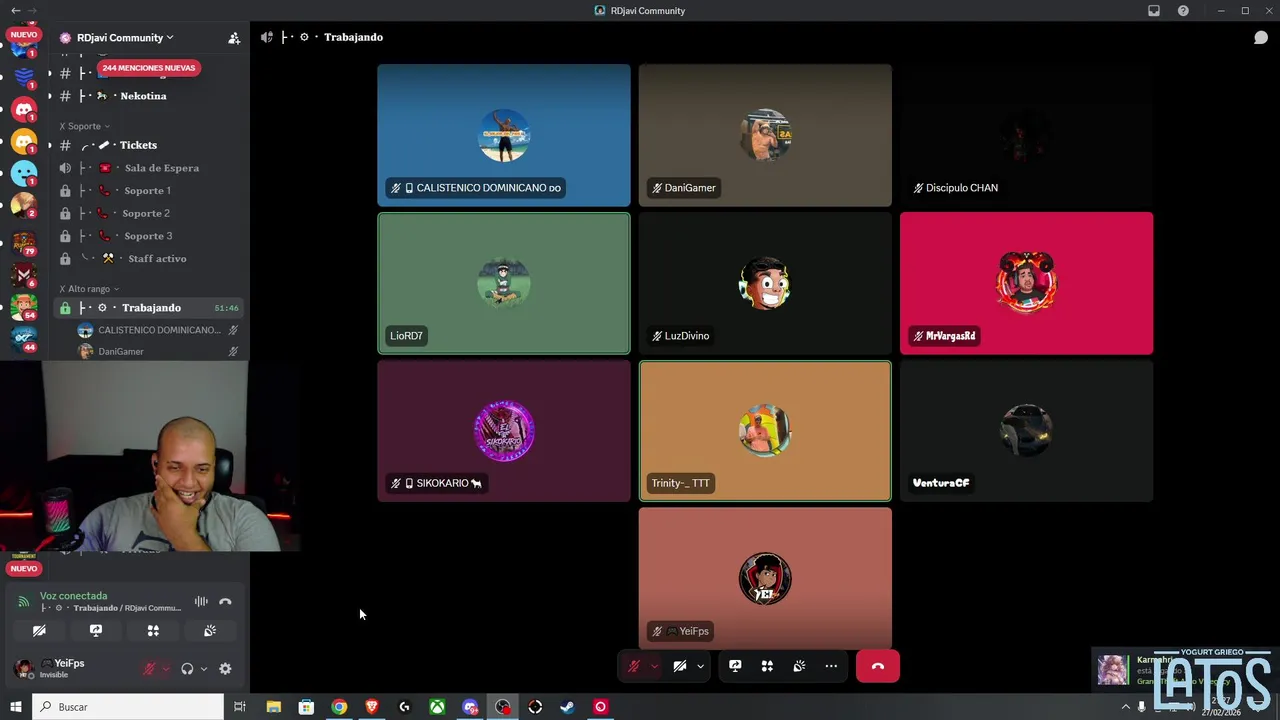Share your screen from call controls bar
This screenshot has width=1280, height=720.
tap(735, 666)
